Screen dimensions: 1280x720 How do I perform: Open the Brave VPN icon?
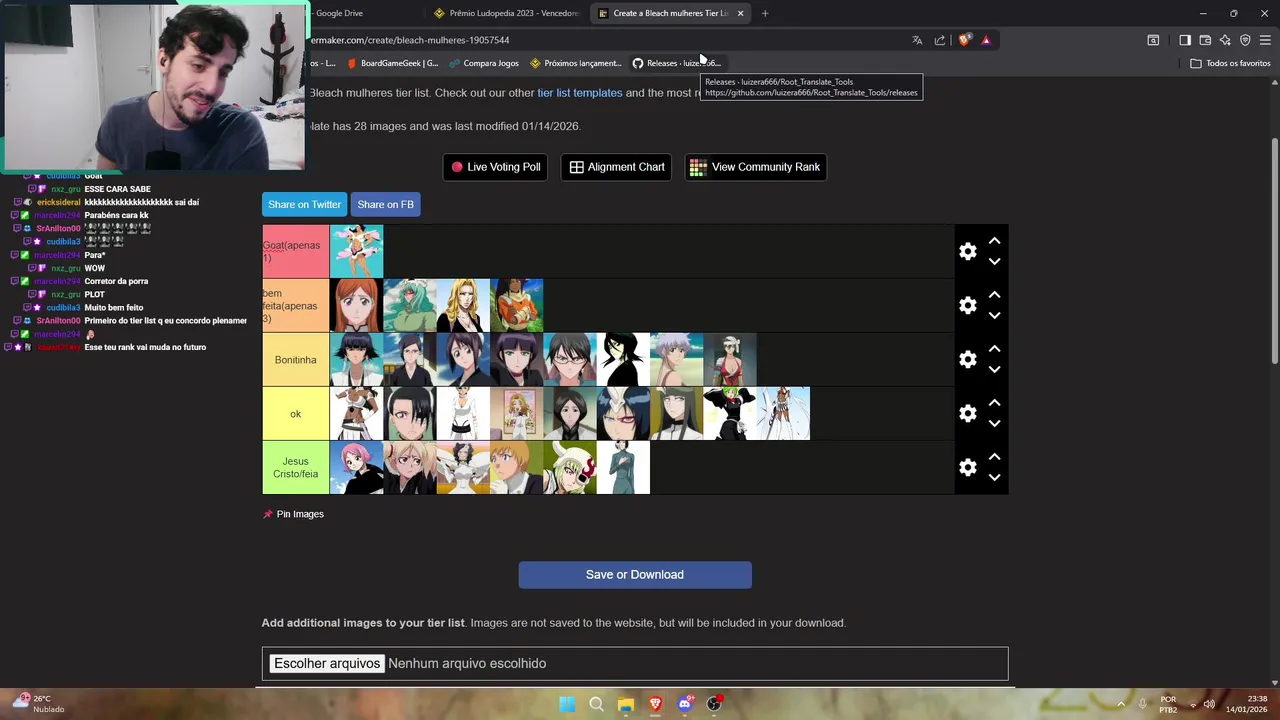(x=1245, y=40)
